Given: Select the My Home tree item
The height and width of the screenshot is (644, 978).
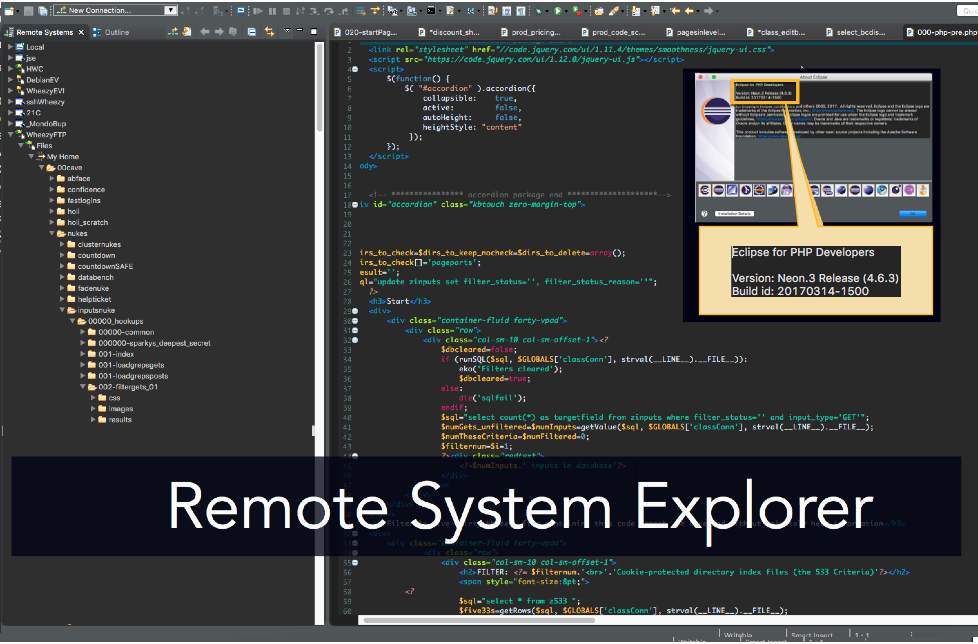Looking at the screenshot, I should pos(57,156).
